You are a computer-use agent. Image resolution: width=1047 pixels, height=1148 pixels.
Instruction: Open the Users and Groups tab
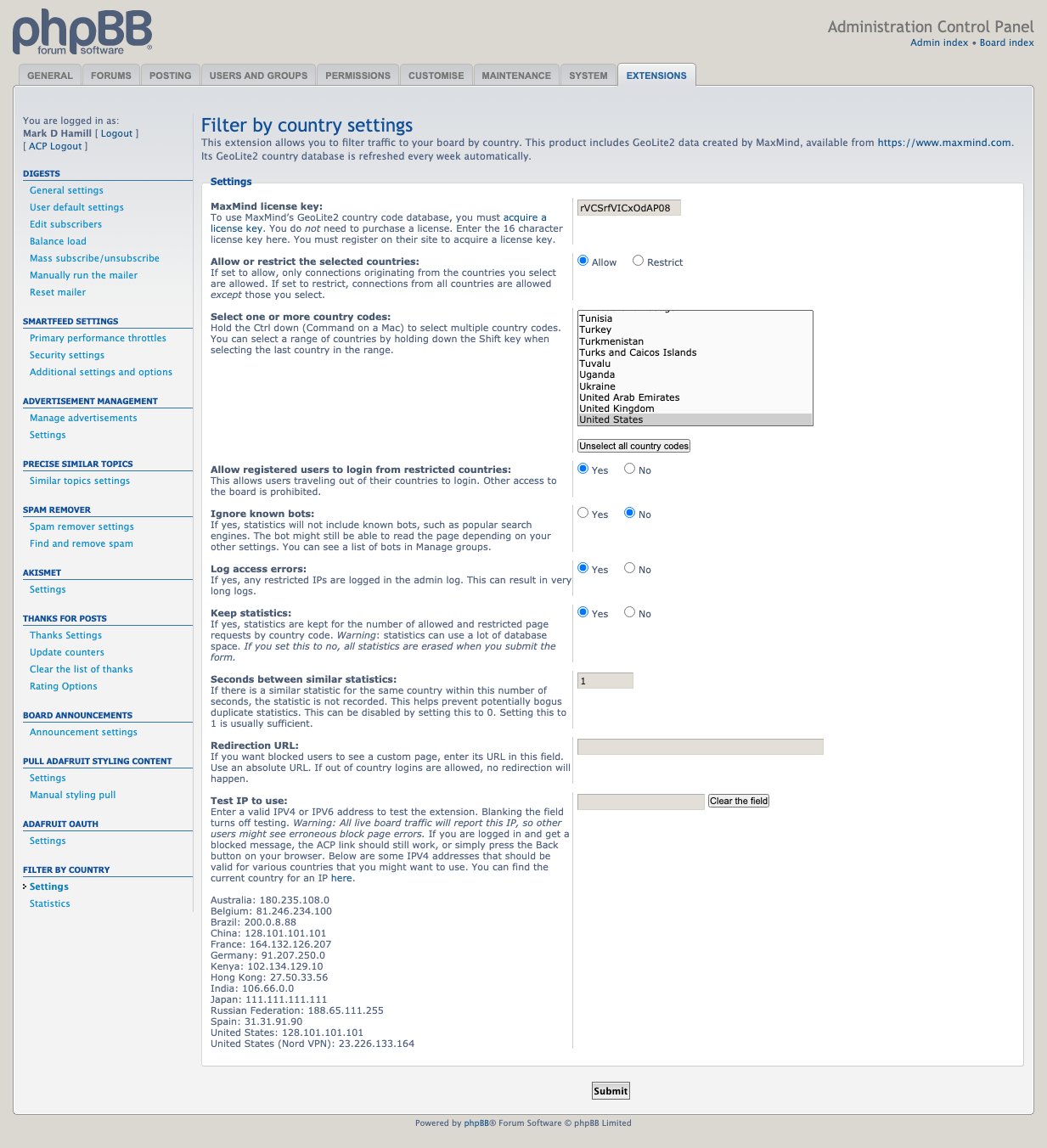pos(259,76)
